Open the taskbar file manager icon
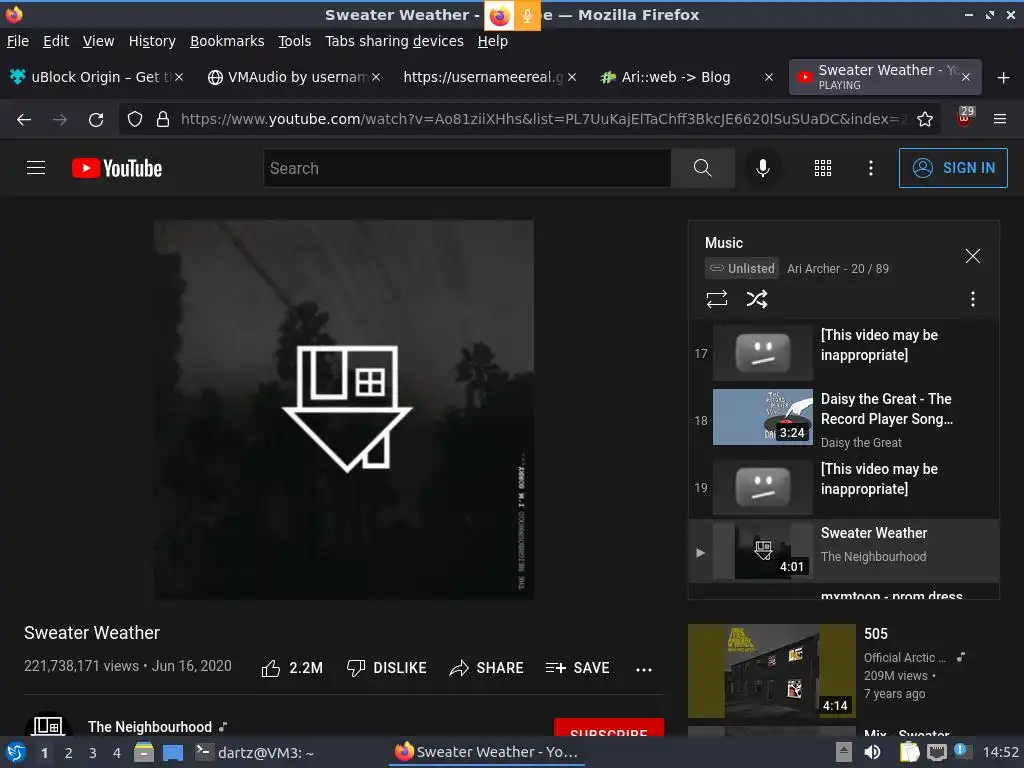 point(144,752)
